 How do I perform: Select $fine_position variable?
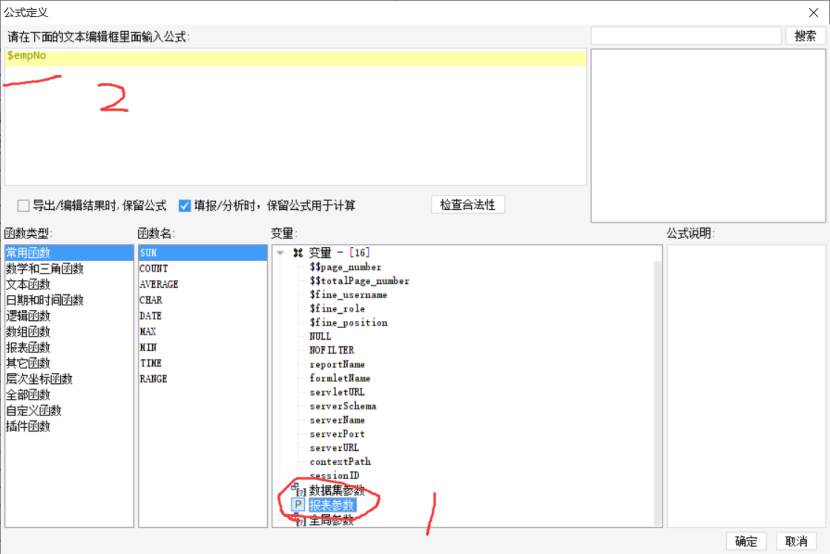[x=348, y=323]
